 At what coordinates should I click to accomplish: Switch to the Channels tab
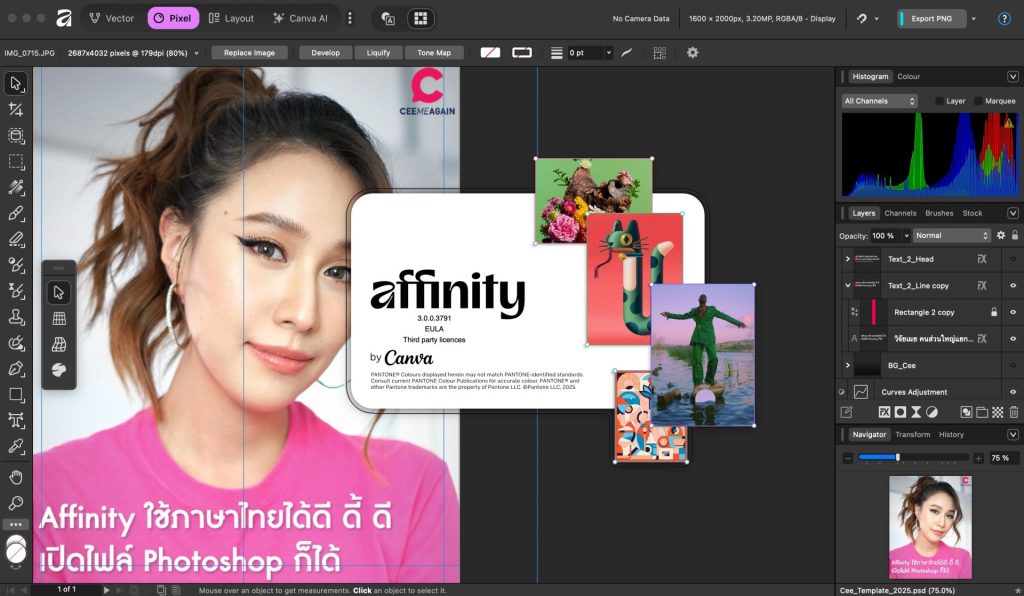click(900, 213)
